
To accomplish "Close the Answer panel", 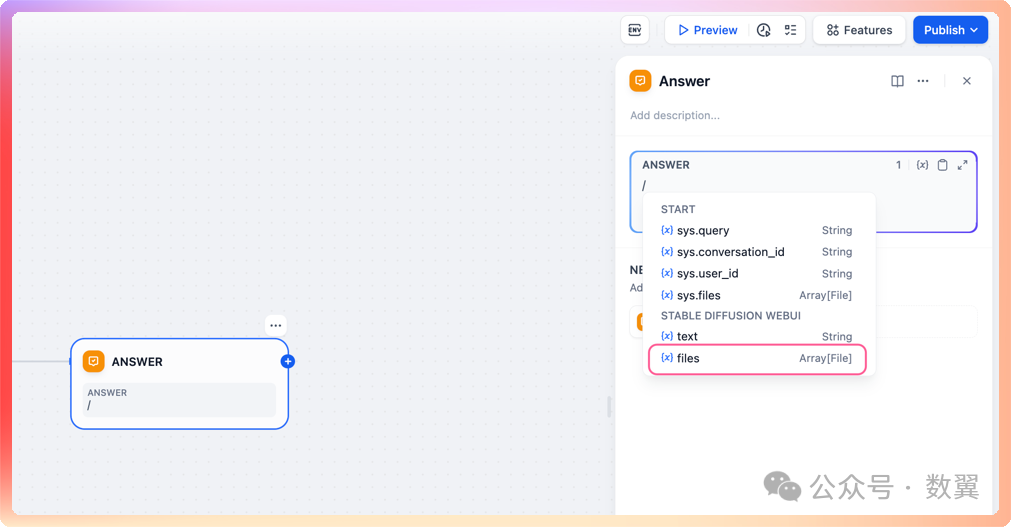I will click(x=967, y=81).
